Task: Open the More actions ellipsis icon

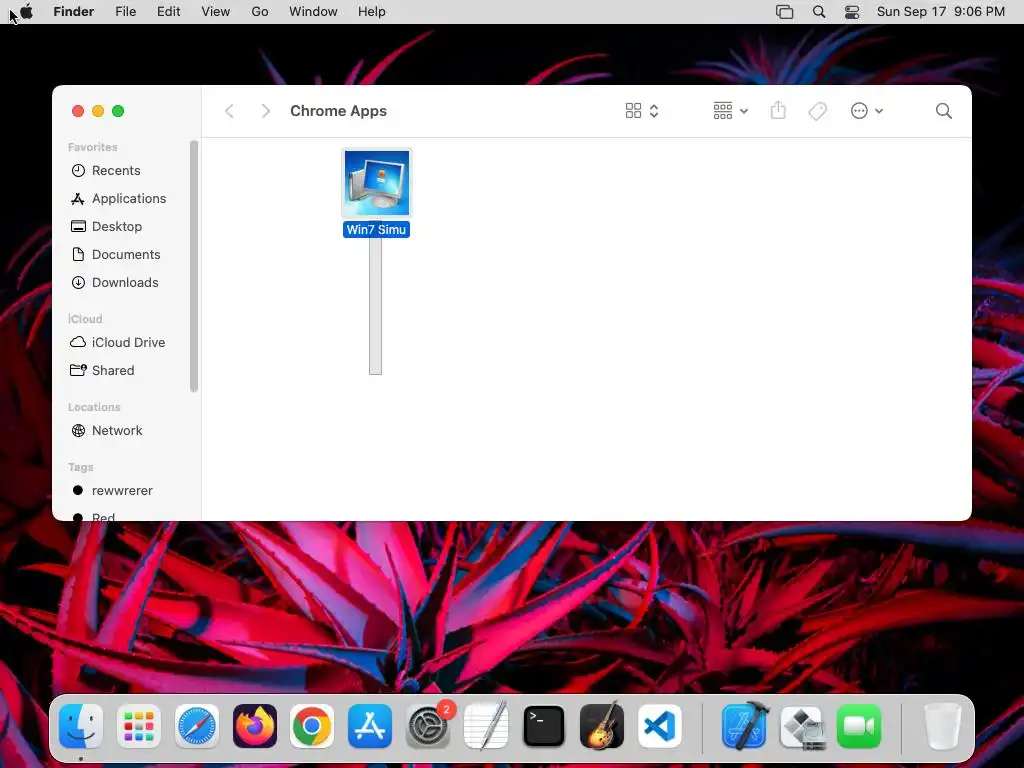Action: click(859, 111)
